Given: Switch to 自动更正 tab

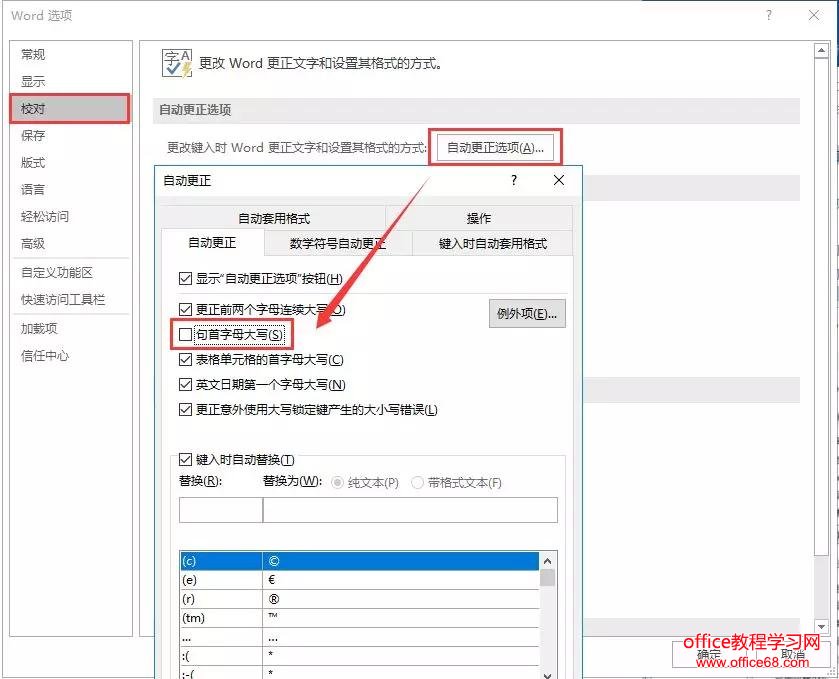Looking at the screenshot, I should (212, 243).
